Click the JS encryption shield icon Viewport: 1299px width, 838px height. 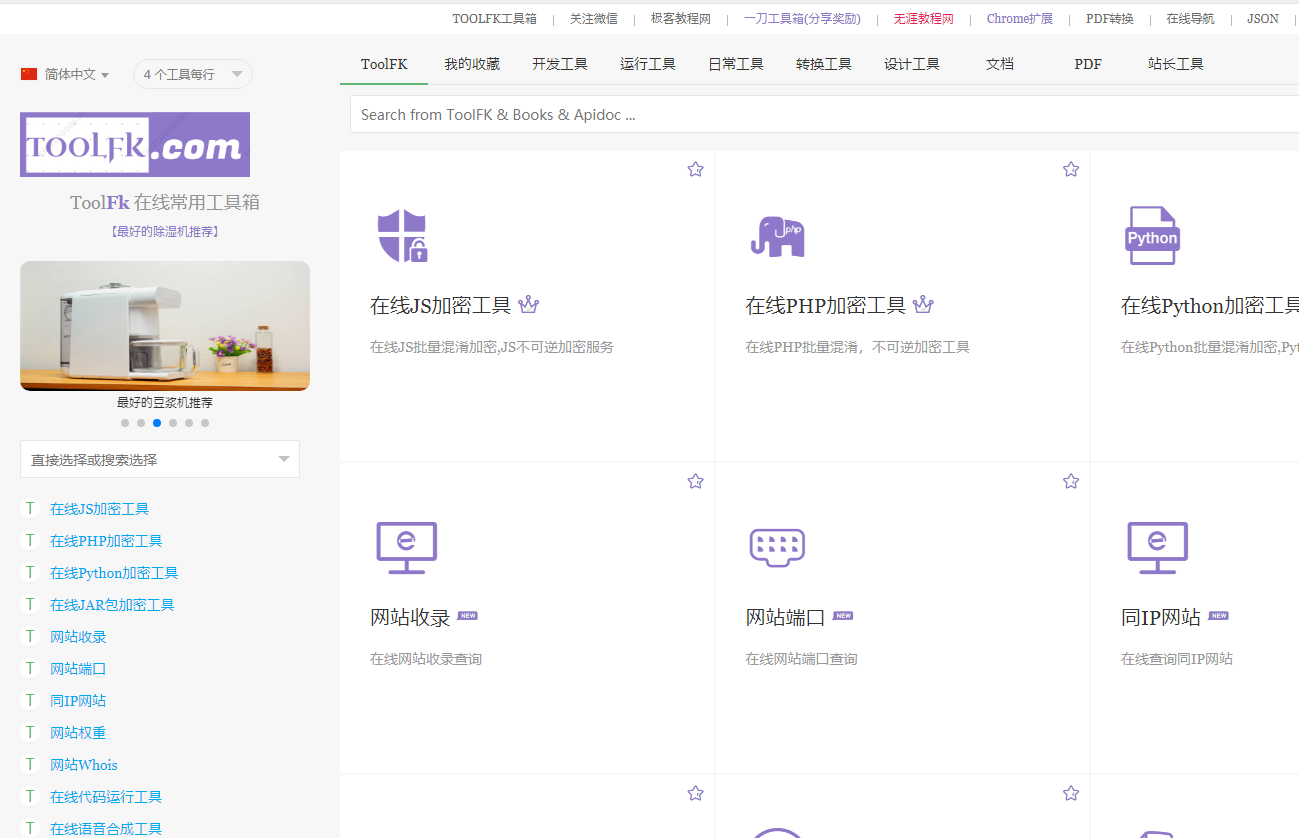click(x=402, y=236)
